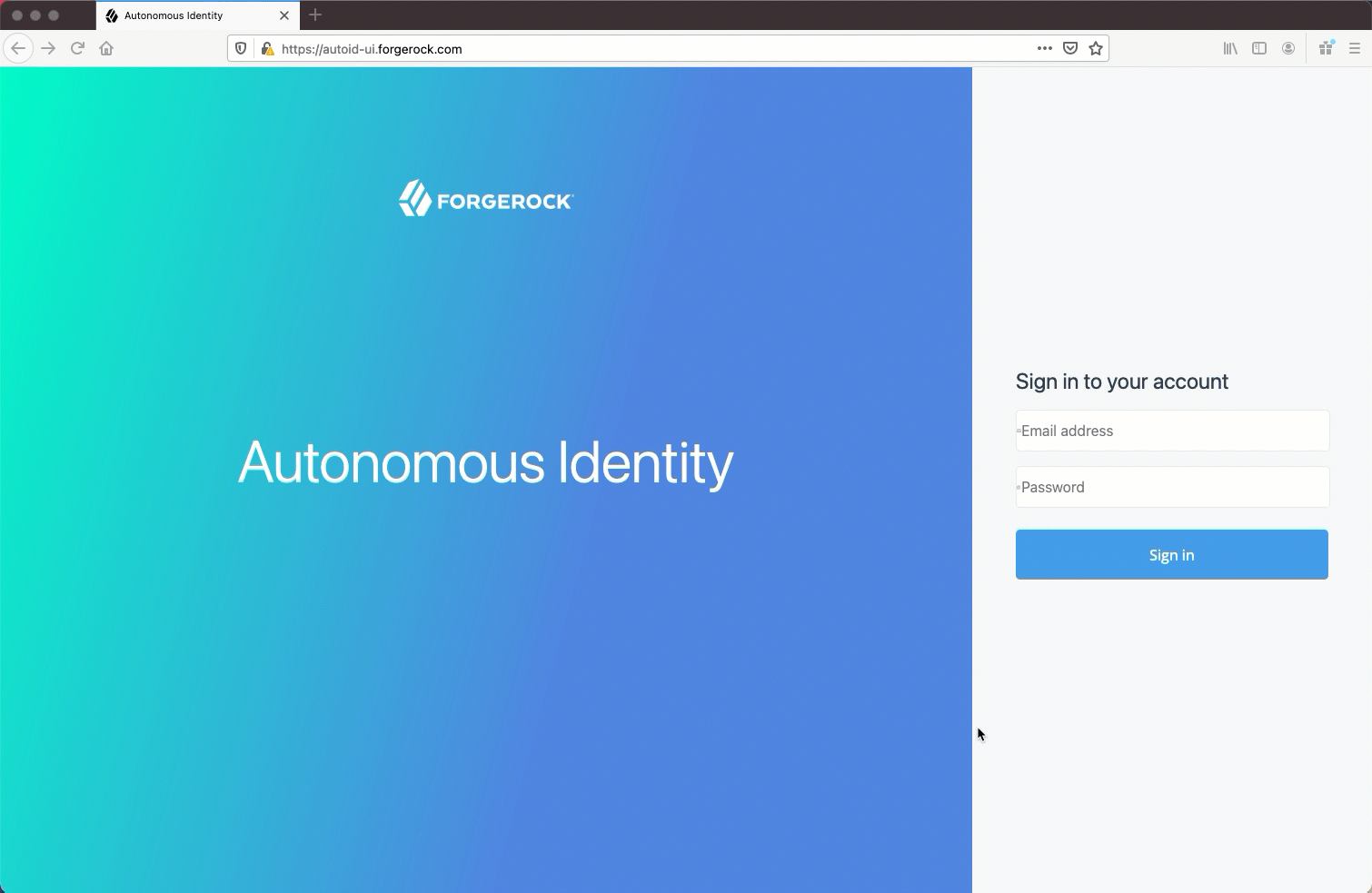The width and height of the screenshot is (1372, 893).
Task: Open the Library bookmarks icon
Action: [1230, 49]
